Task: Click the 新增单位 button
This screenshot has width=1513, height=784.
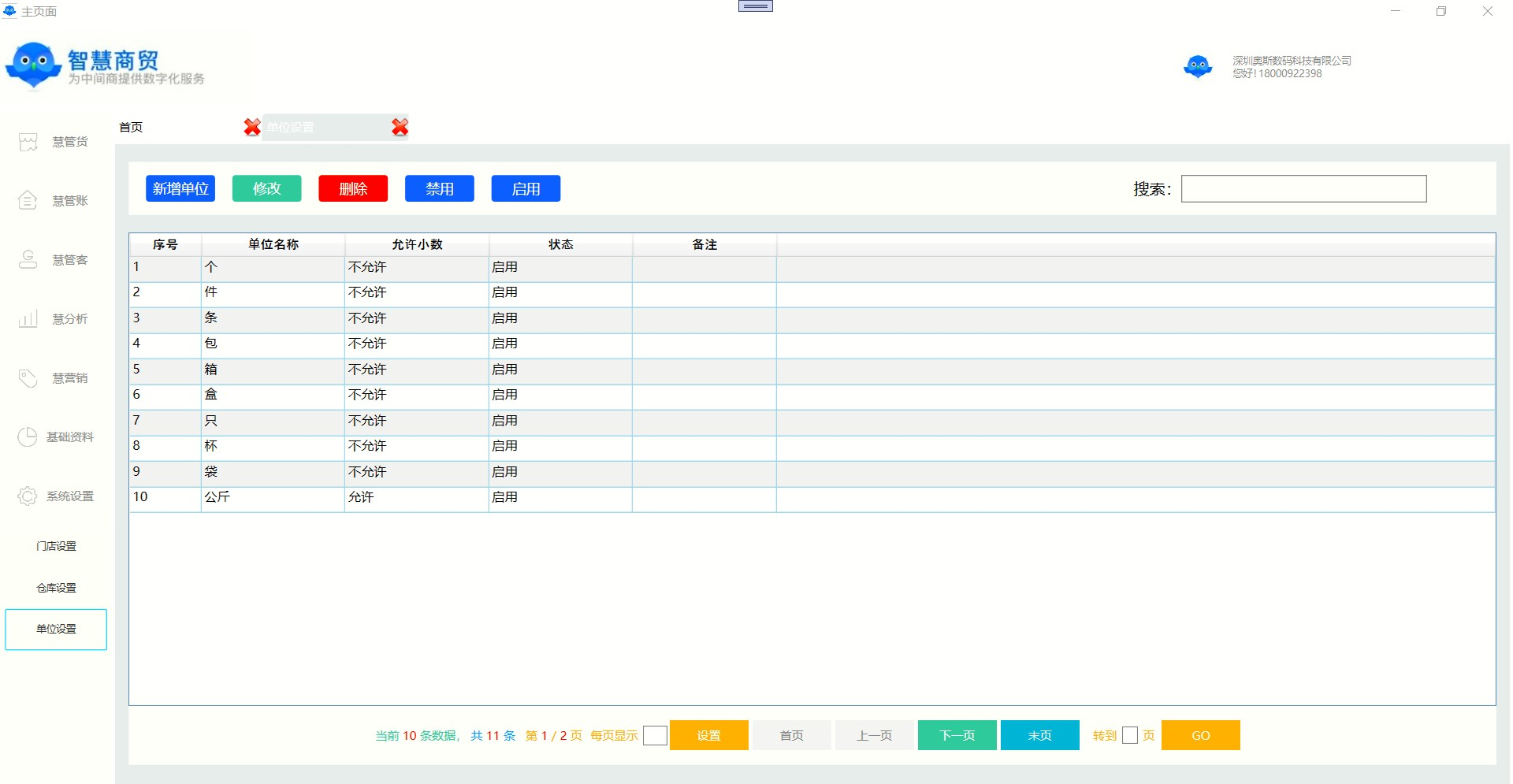Action: 180,188
